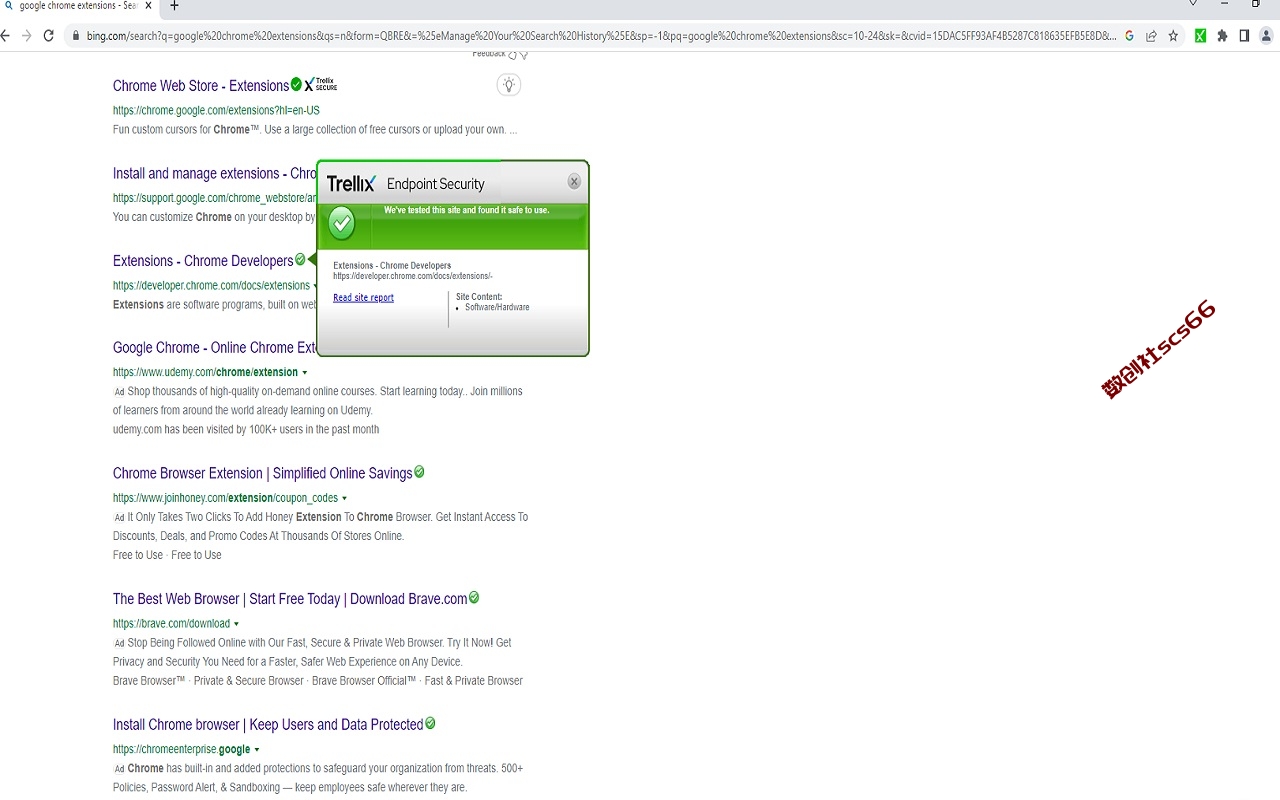The image size is (1280, 800).
Task: Click the Chrome forward arrow button
Action: tap(27, 36)
